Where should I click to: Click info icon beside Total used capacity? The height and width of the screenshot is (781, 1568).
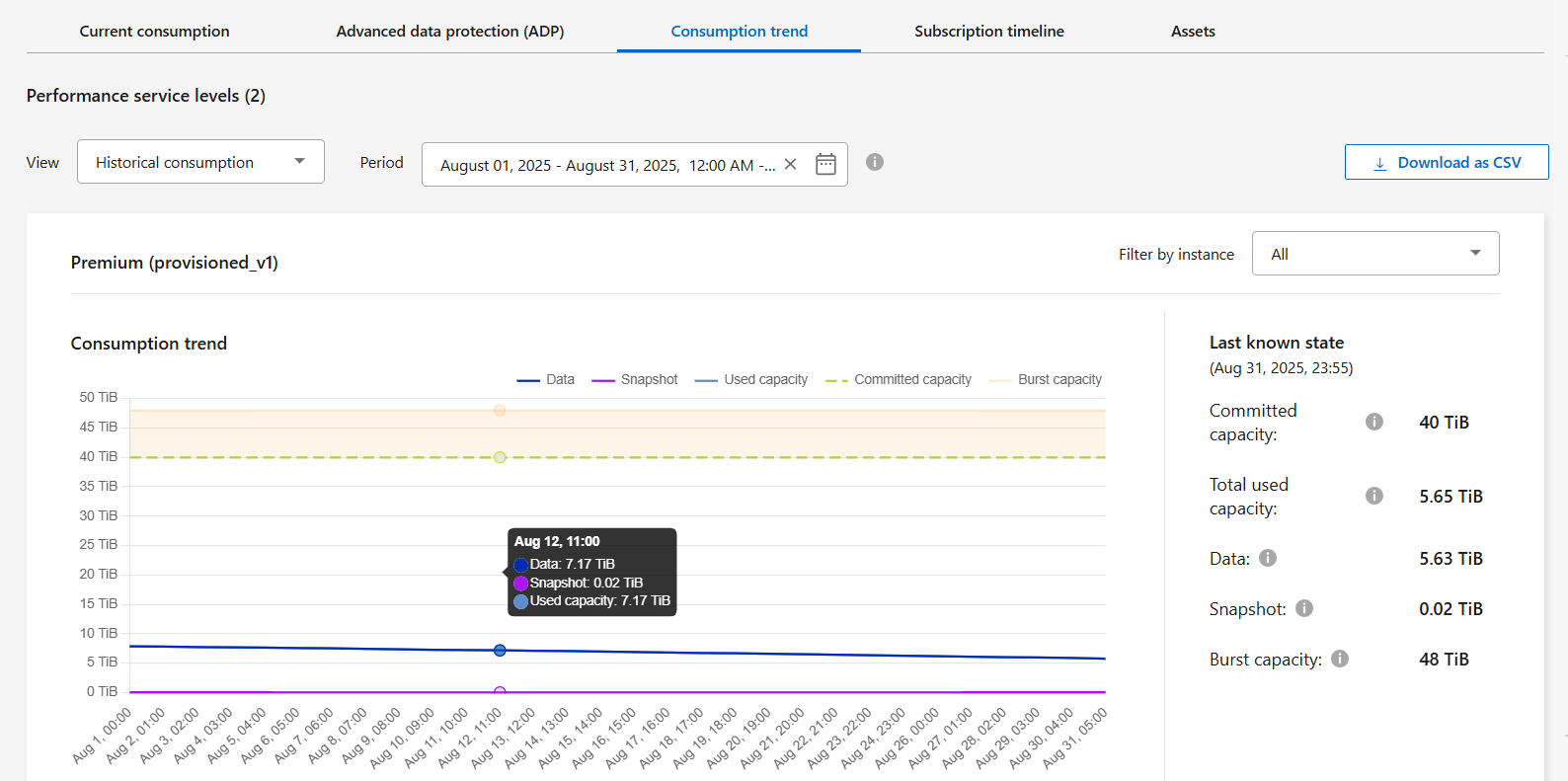pos(1373,496)
